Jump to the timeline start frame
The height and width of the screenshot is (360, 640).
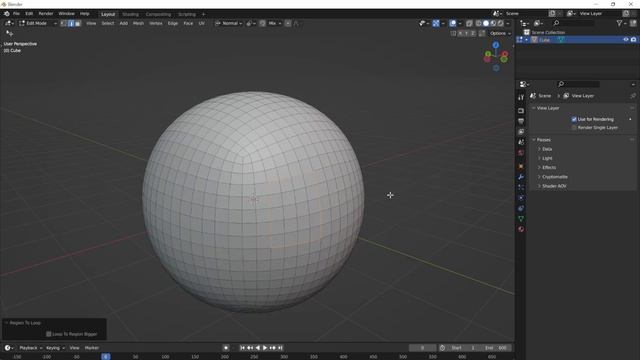click(242, 348)
